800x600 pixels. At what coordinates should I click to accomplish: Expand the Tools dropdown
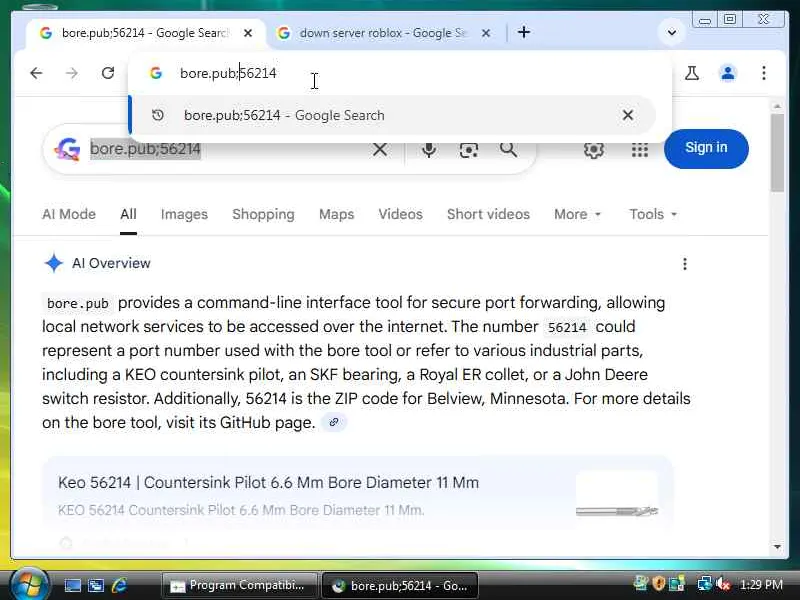click(x=653, y=214)
